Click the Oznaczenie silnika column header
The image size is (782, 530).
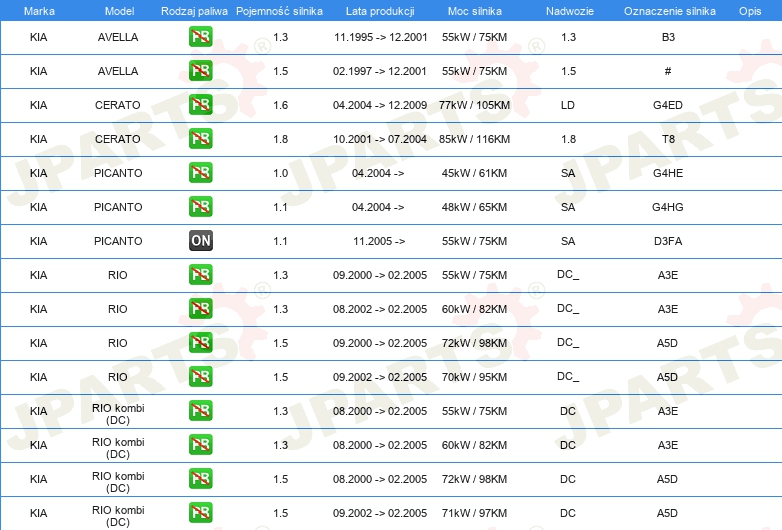[x=669, y=11]
